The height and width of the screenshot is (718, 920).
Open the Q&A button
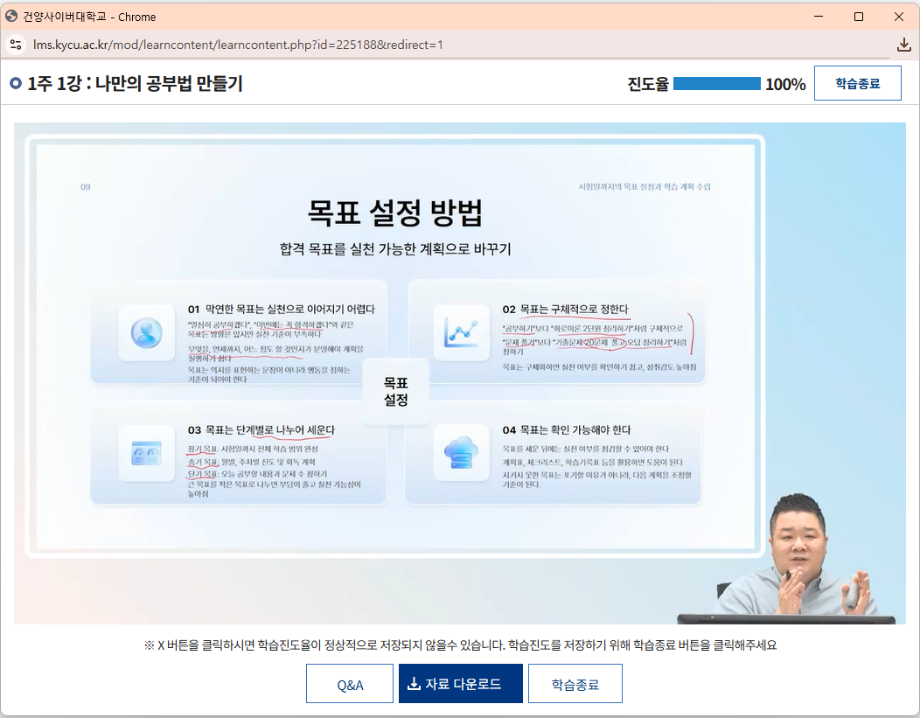pyautogui.click(x=350, y=683)
